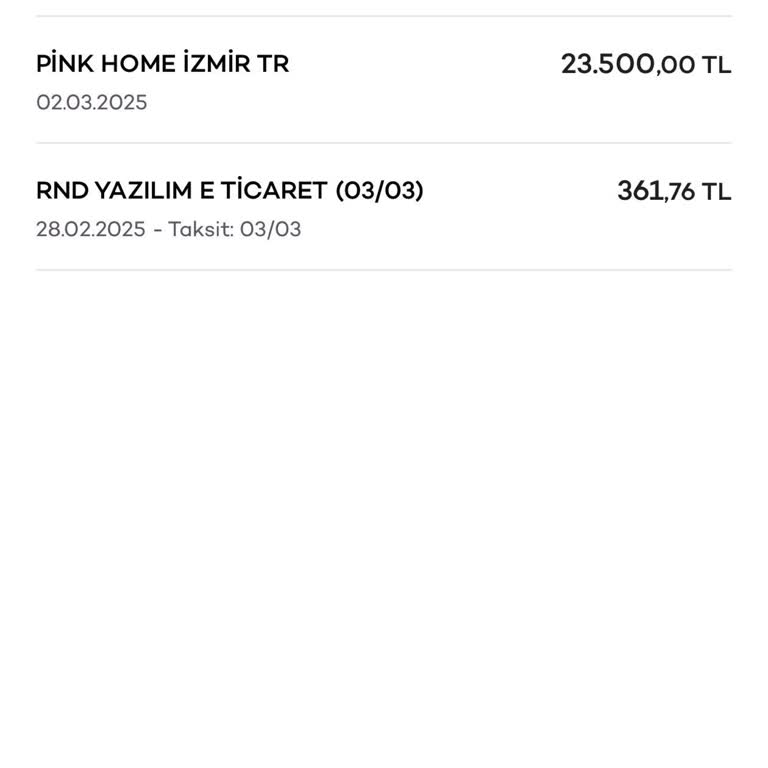Tap the ,76 decimals of the second amount

(679, 192)
